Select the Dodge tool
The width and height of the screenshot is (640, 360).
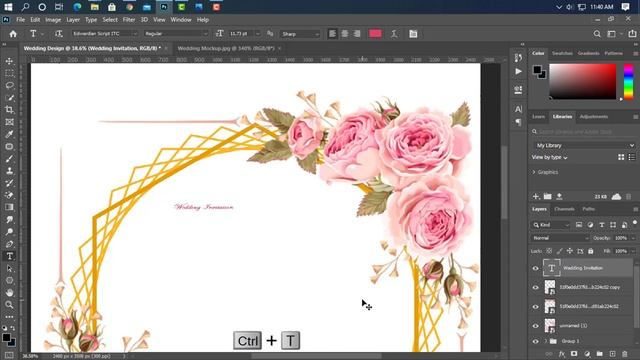[x=9, y=232]
